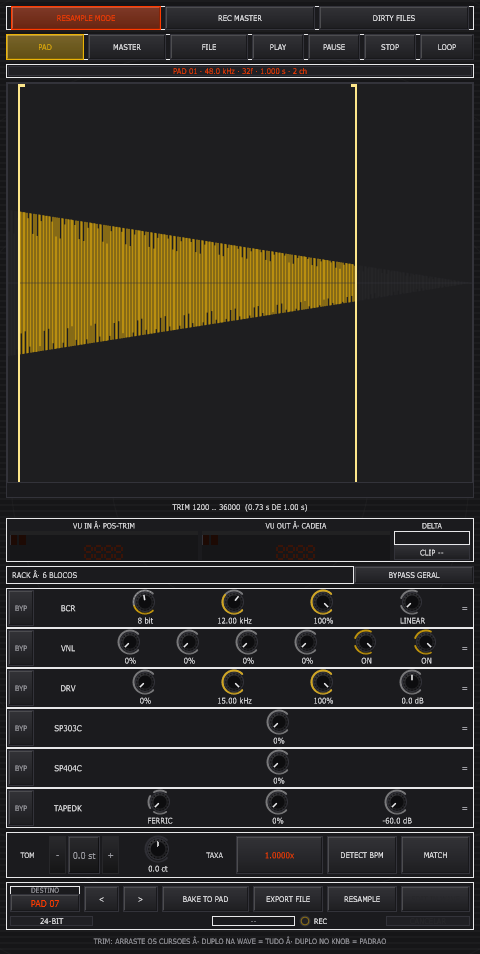Screen dimensions: 480x954
Task: Toggle LOOP playback
Action: pos(447,47)
